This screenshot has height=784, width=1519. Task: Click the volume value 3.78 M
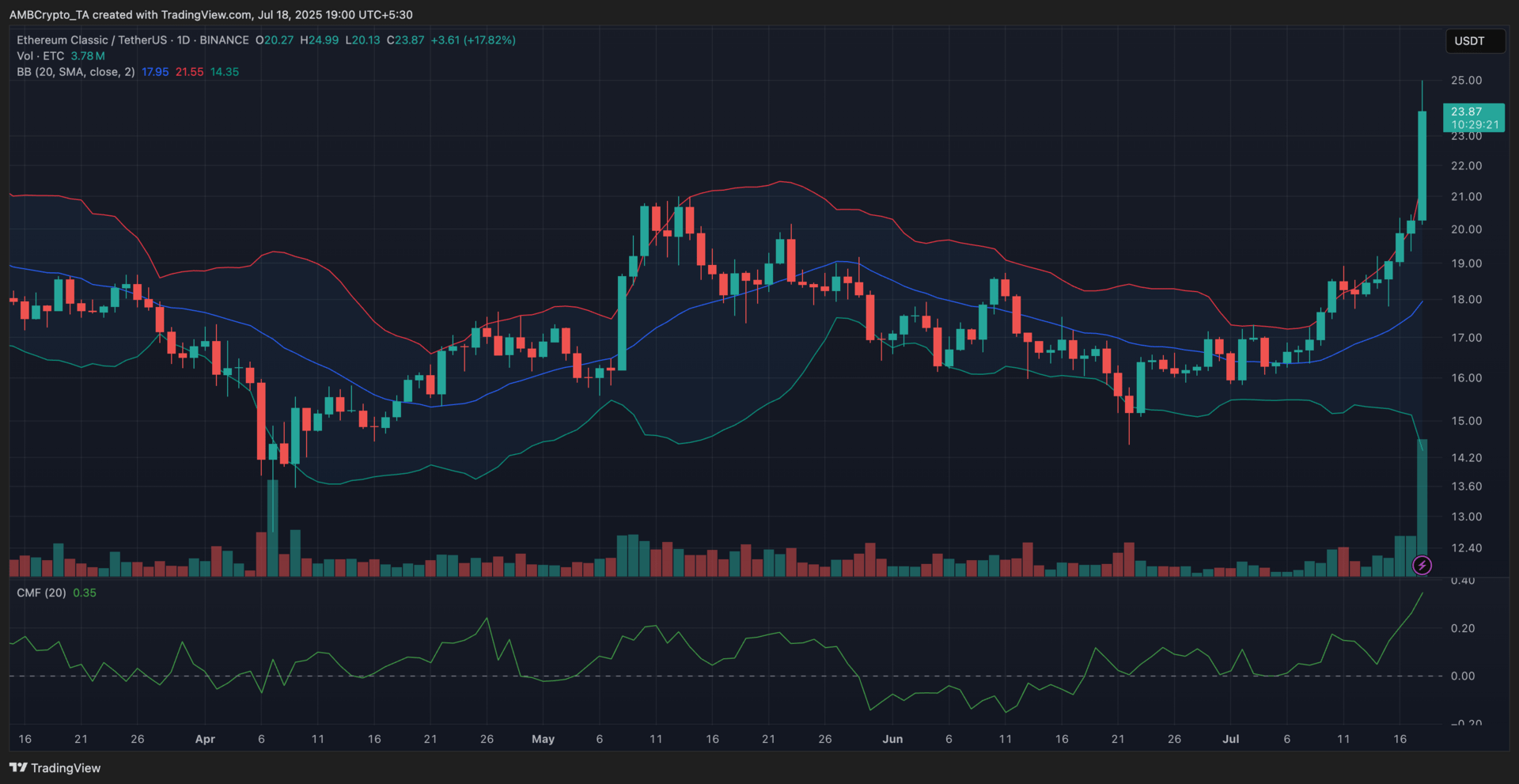(x=88, y=56)
